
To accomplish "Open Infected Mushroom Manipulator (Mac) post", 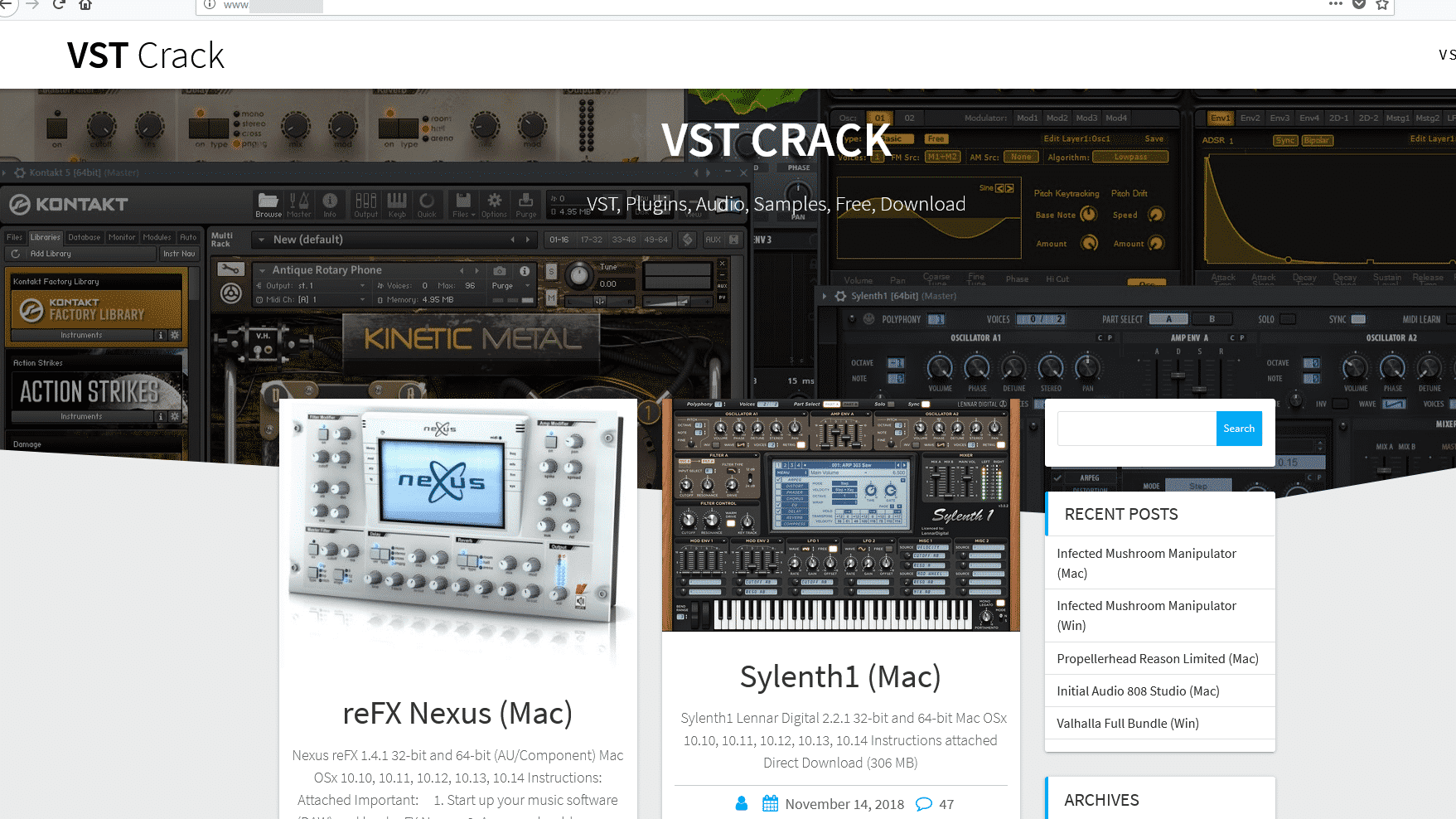I will coord(1146,563).
